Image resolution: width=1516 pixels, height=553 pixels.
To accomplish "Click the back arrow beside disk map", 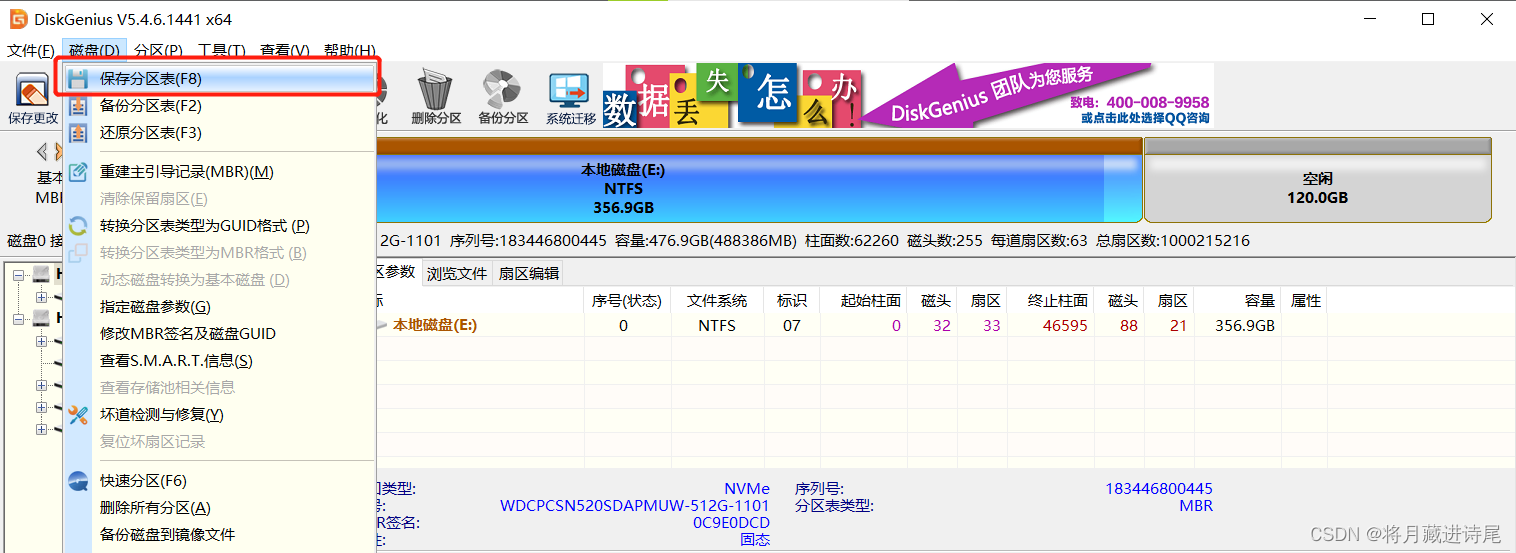I will (x=42, y=152).
